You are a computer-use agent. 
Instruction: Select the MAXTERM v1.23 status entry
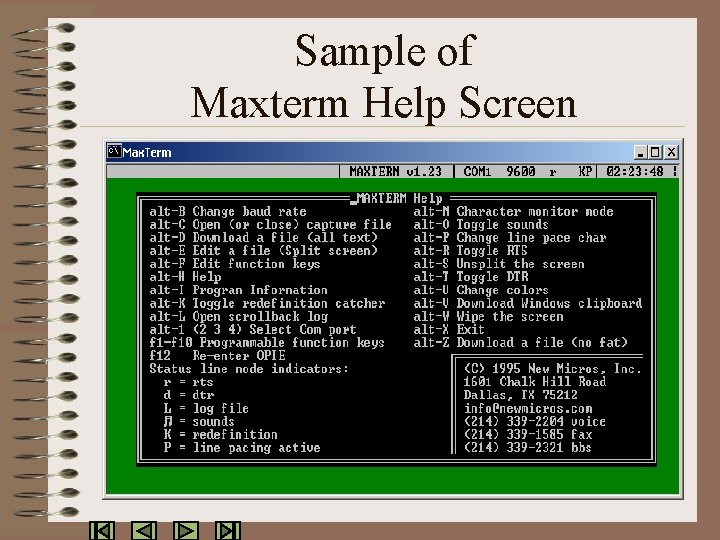pos(395,172)
